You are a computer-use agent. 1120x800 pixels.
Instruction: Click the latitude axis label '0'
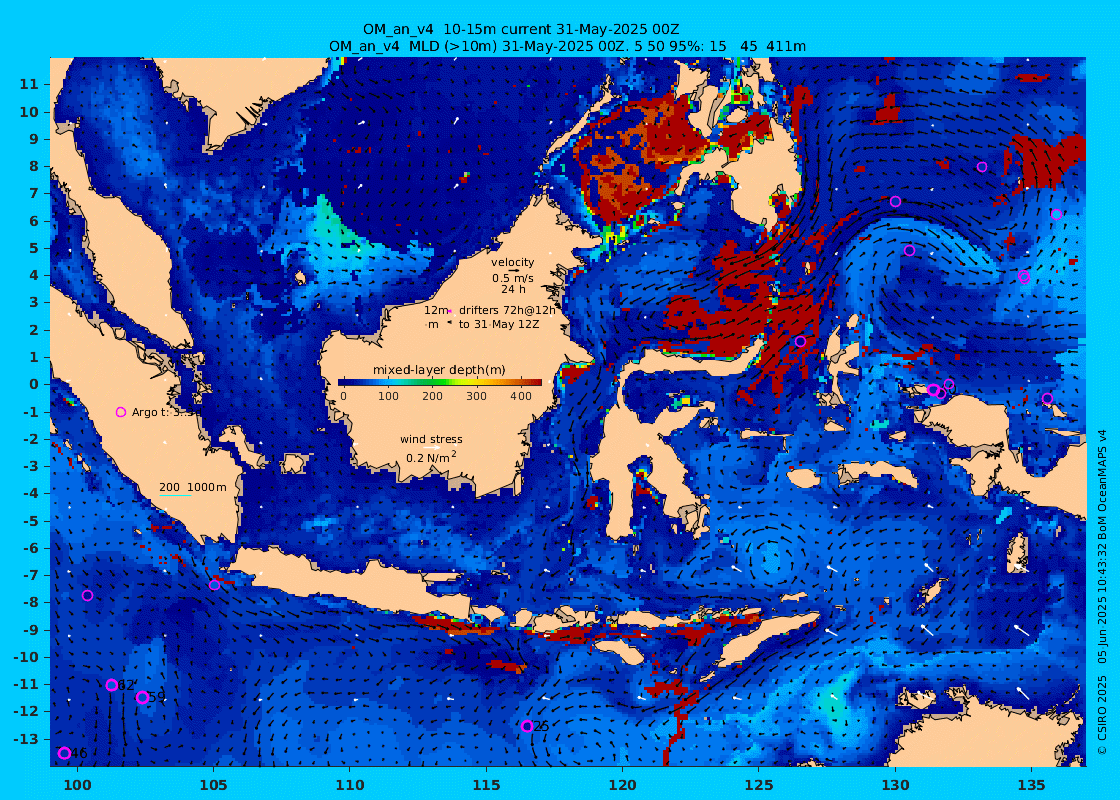(34, 384)
